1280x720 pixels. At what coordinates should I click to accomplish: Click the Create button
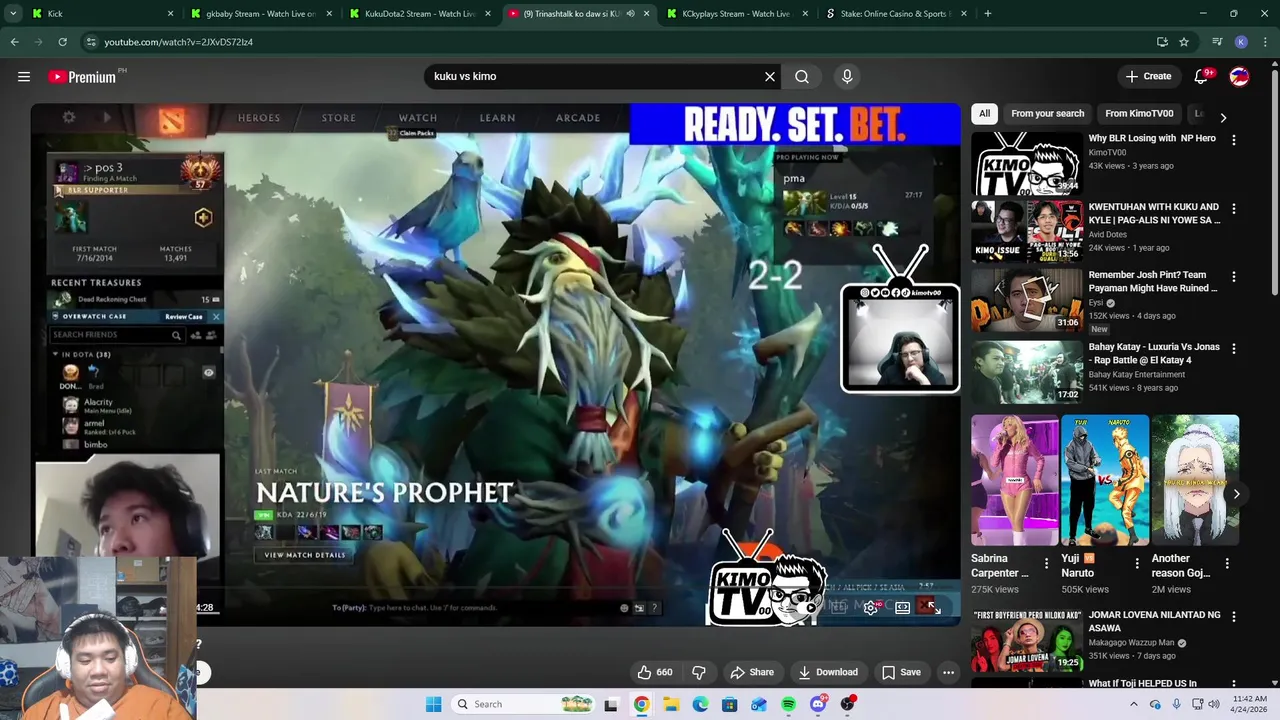[x=1147, y=76]
